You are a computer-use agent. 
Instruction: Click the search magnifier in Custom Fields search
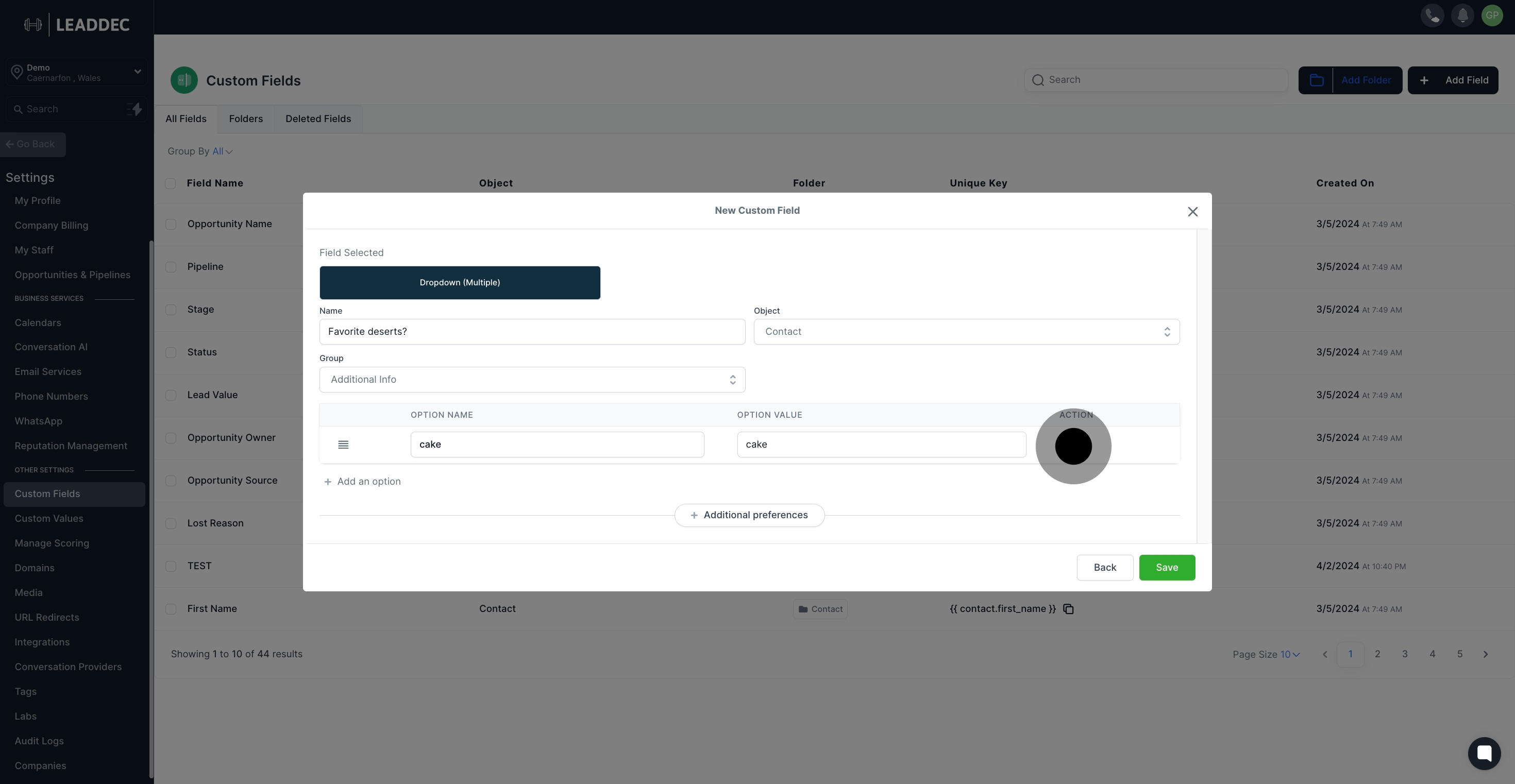point(1038,80)
